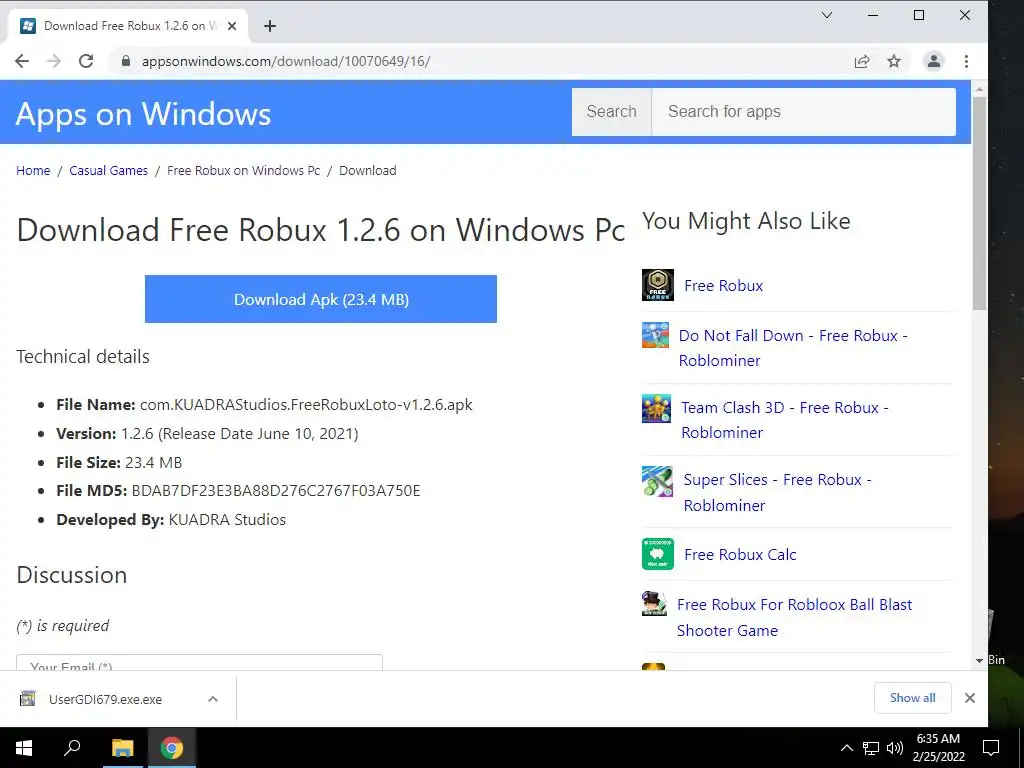
Task: Click the Do Not Fall Down app icon
Action: 655,335
